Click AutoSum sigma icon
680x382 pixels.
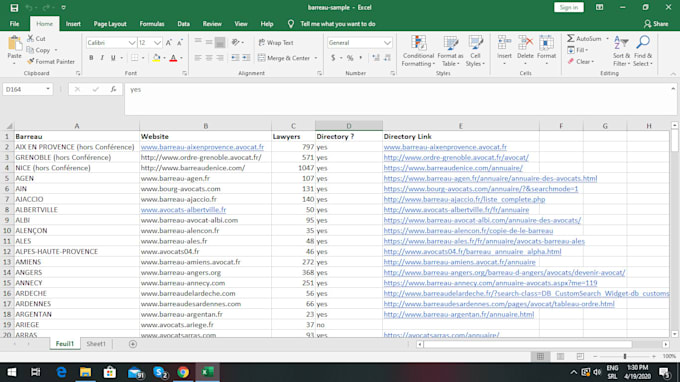(x=571, y=39)
